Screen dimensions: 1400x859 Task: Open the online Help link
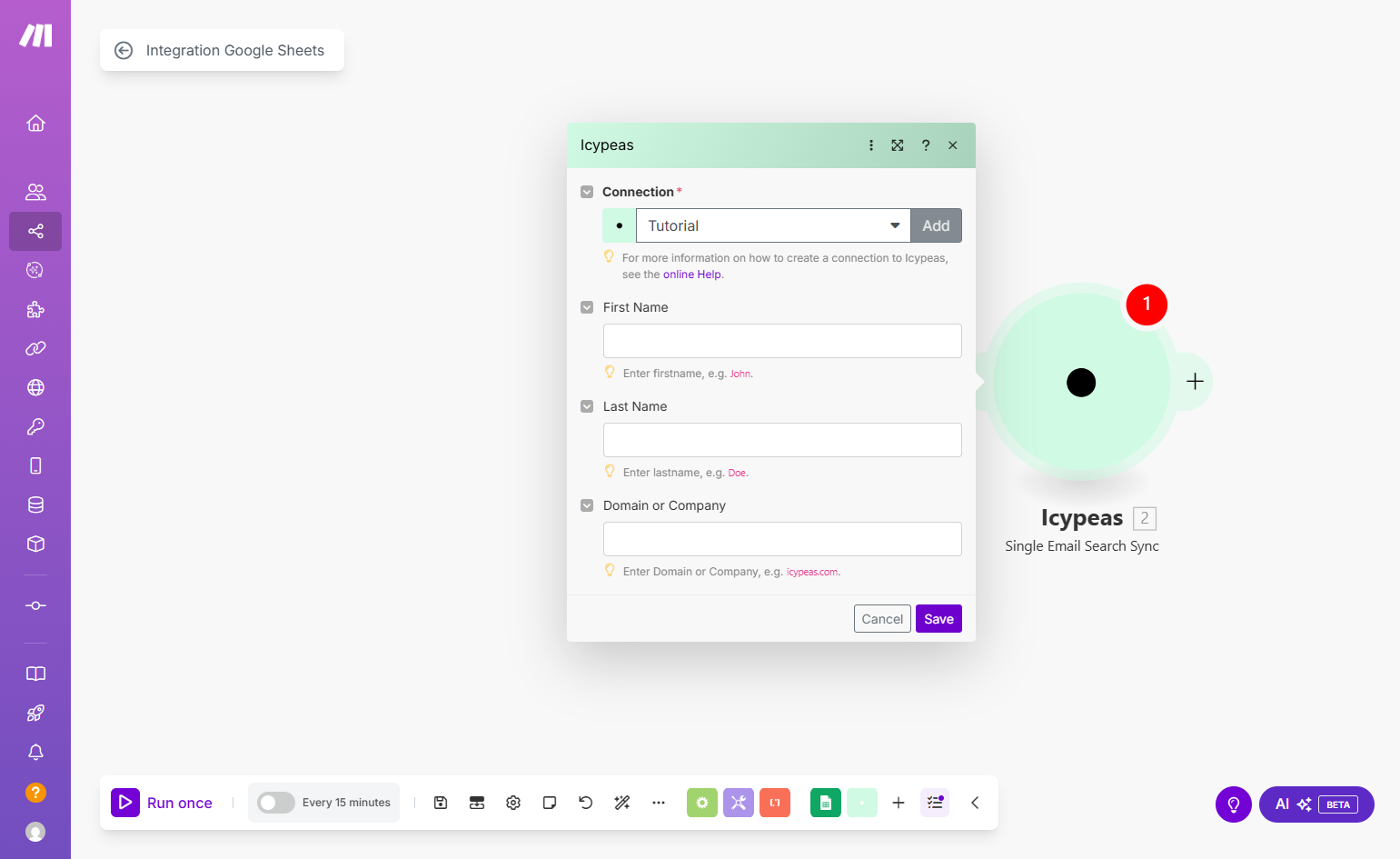point(692,275)
